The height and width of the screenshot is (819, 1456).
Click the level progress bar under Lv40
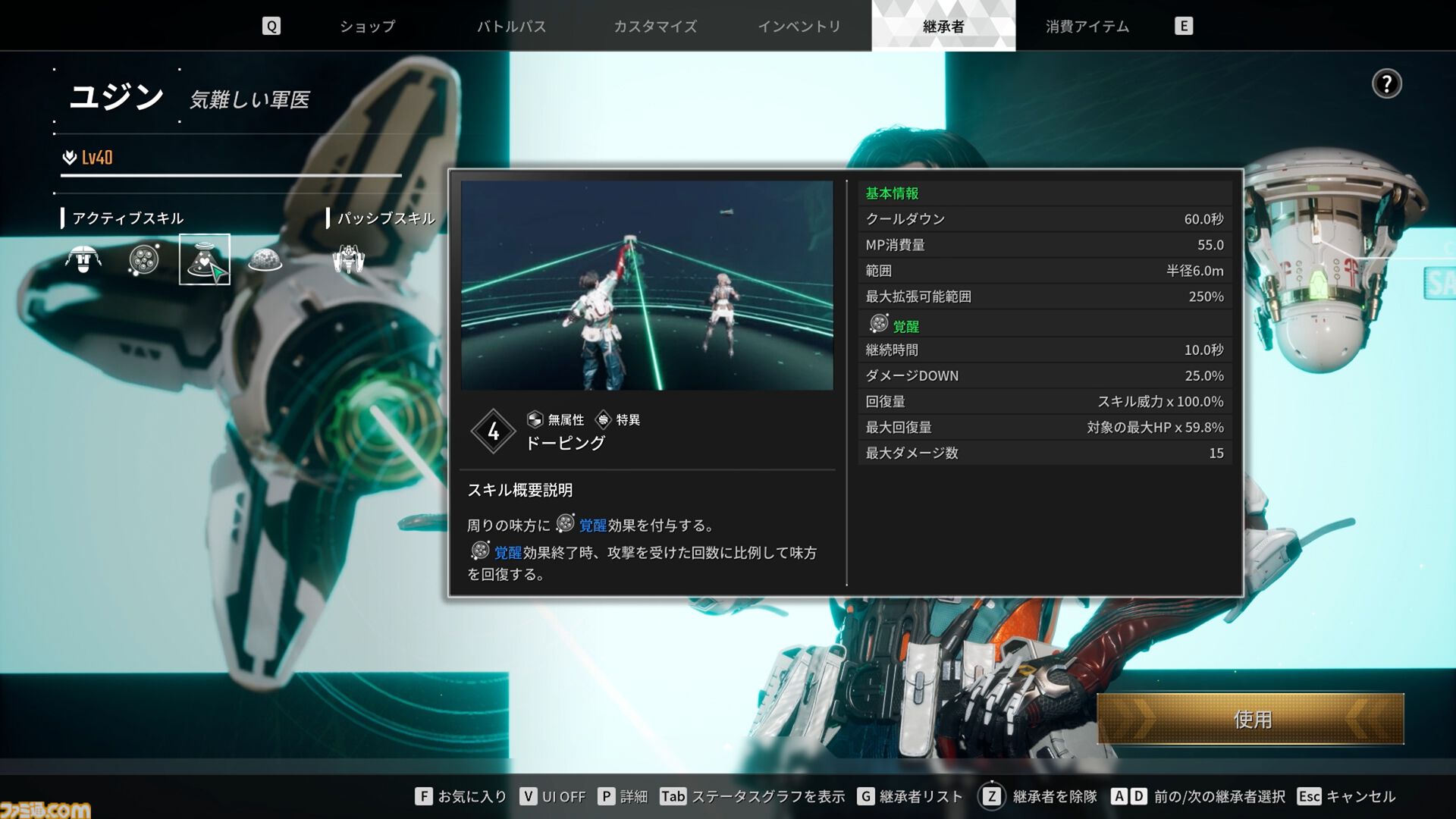point(231,175)
